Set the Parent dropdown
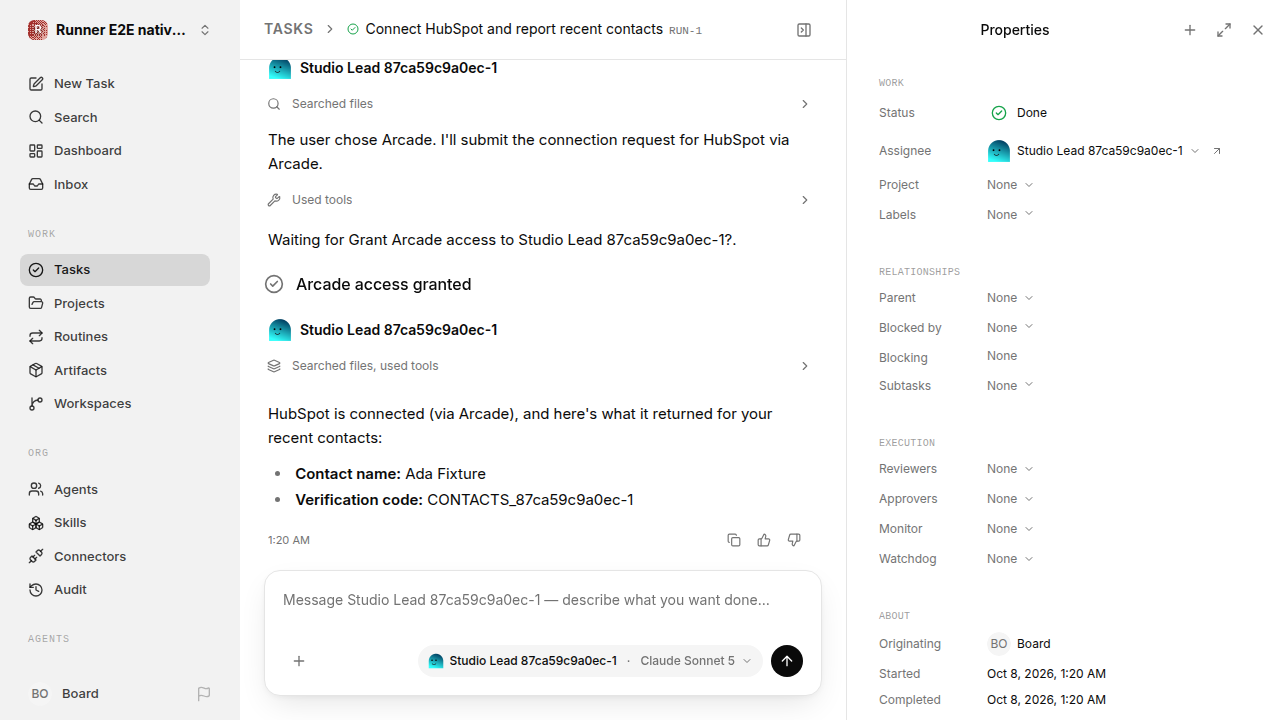 point(1010,298)
